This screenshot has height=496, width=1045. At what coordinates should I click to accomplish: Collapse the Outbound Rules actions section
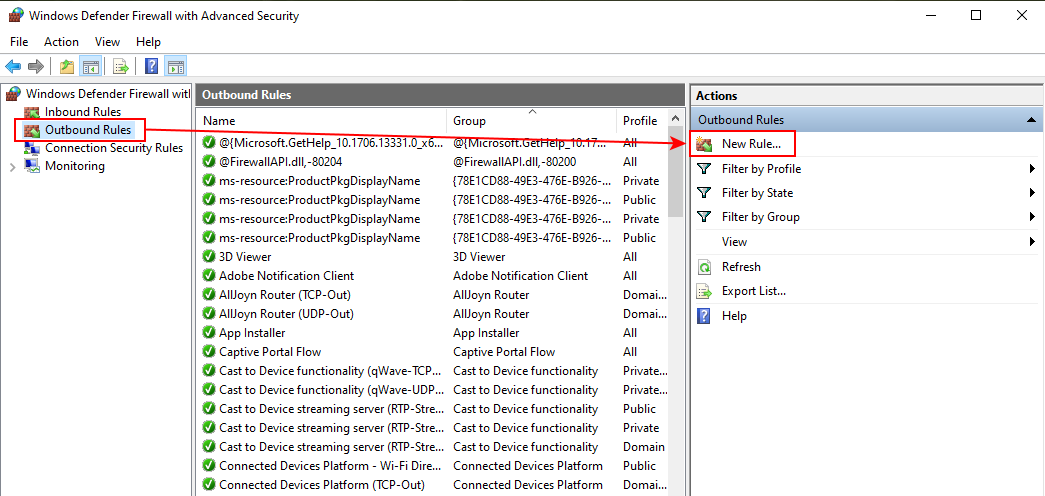1031,120
